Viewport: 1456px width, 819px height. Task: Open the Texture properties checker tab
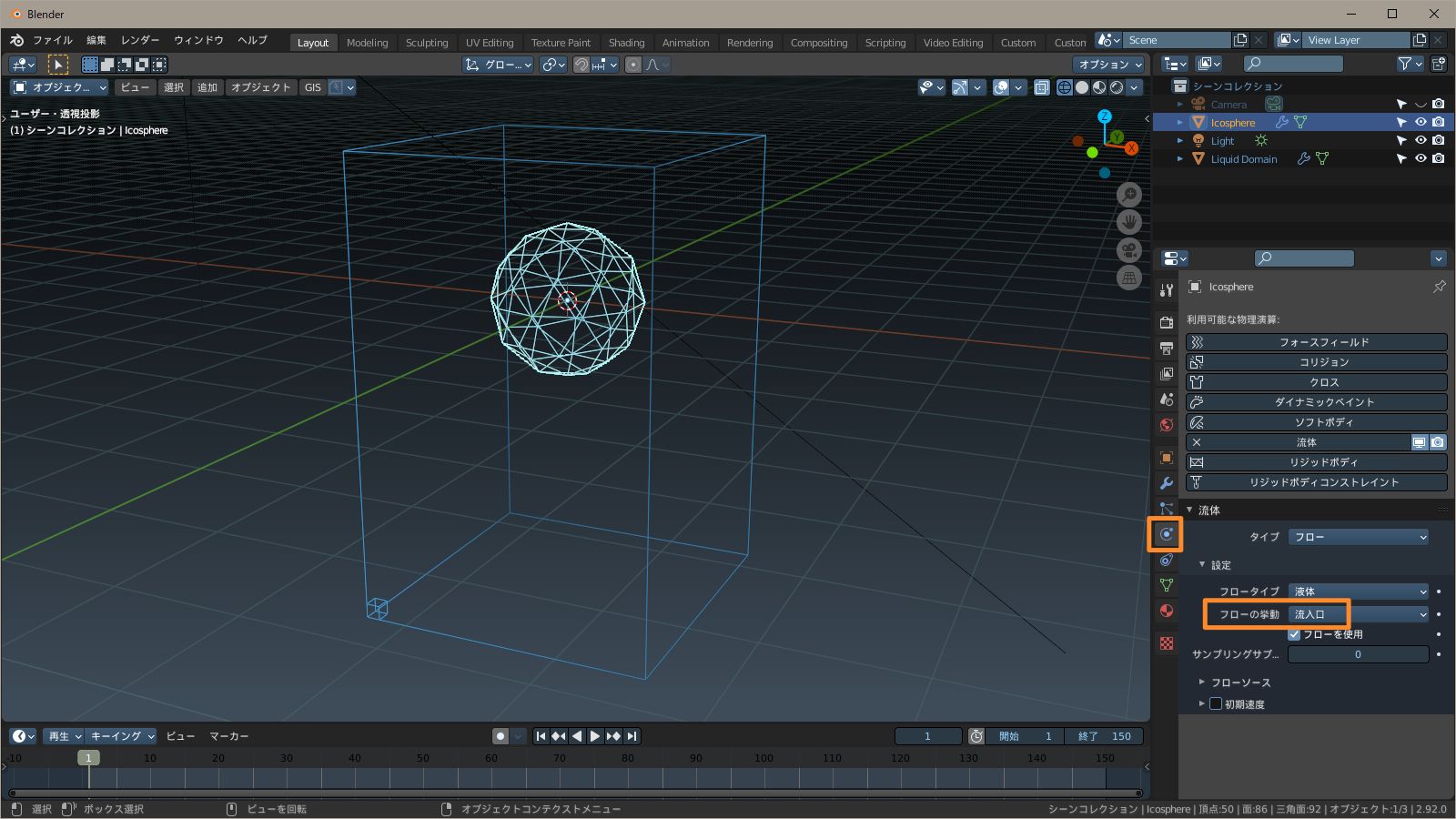tap(1166, 643)
